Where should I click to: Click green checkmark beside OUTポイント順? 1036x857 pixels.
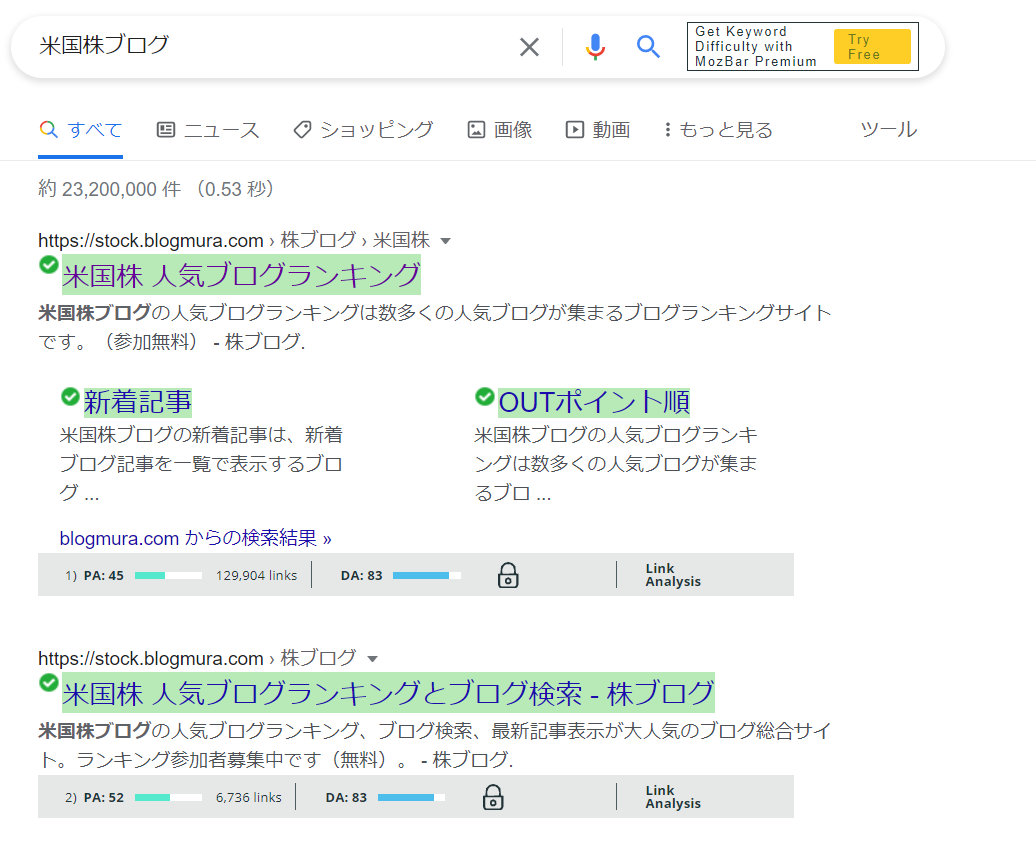(x=484, y=397)
